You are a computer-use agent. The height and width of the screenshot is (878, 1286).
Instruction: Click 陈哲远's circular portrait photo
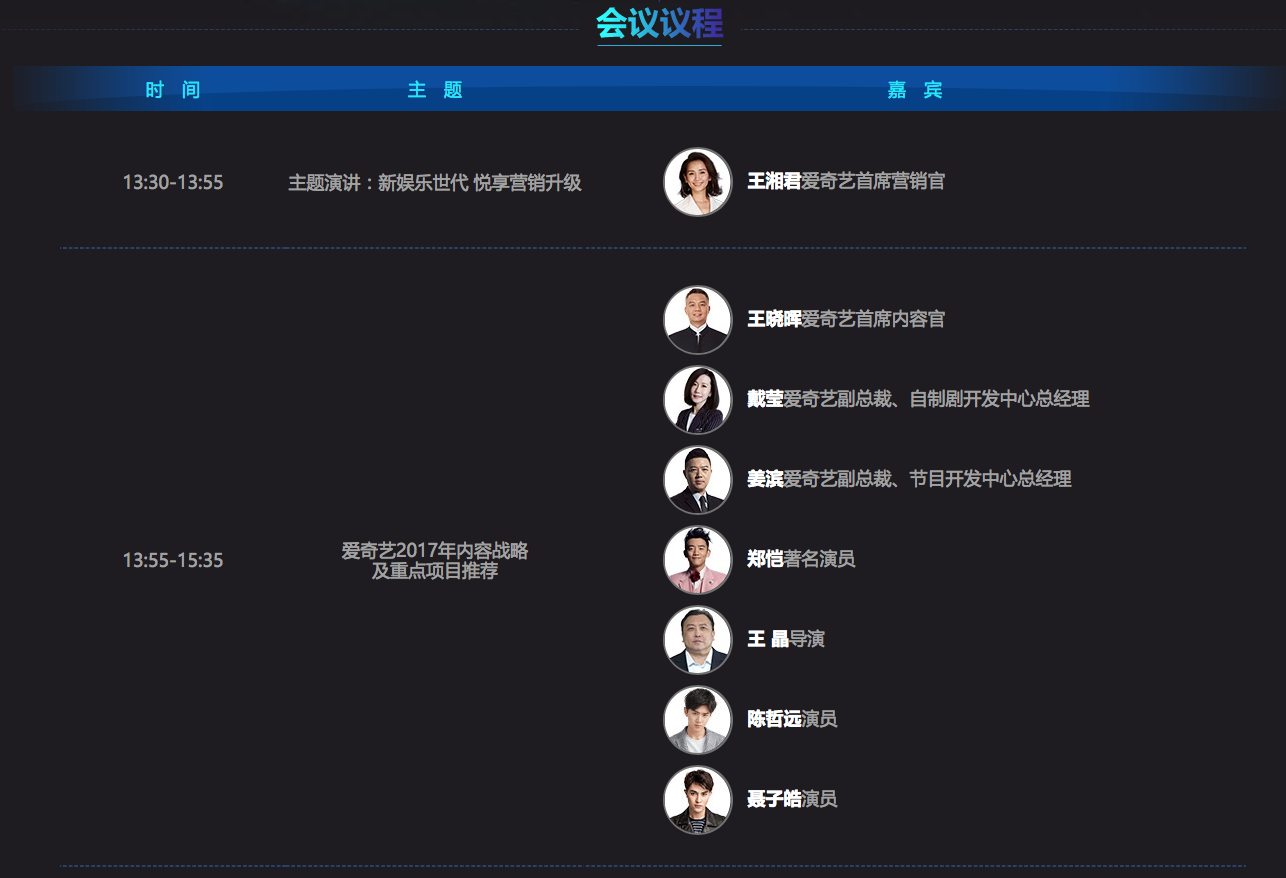click(x=698, y=720)
